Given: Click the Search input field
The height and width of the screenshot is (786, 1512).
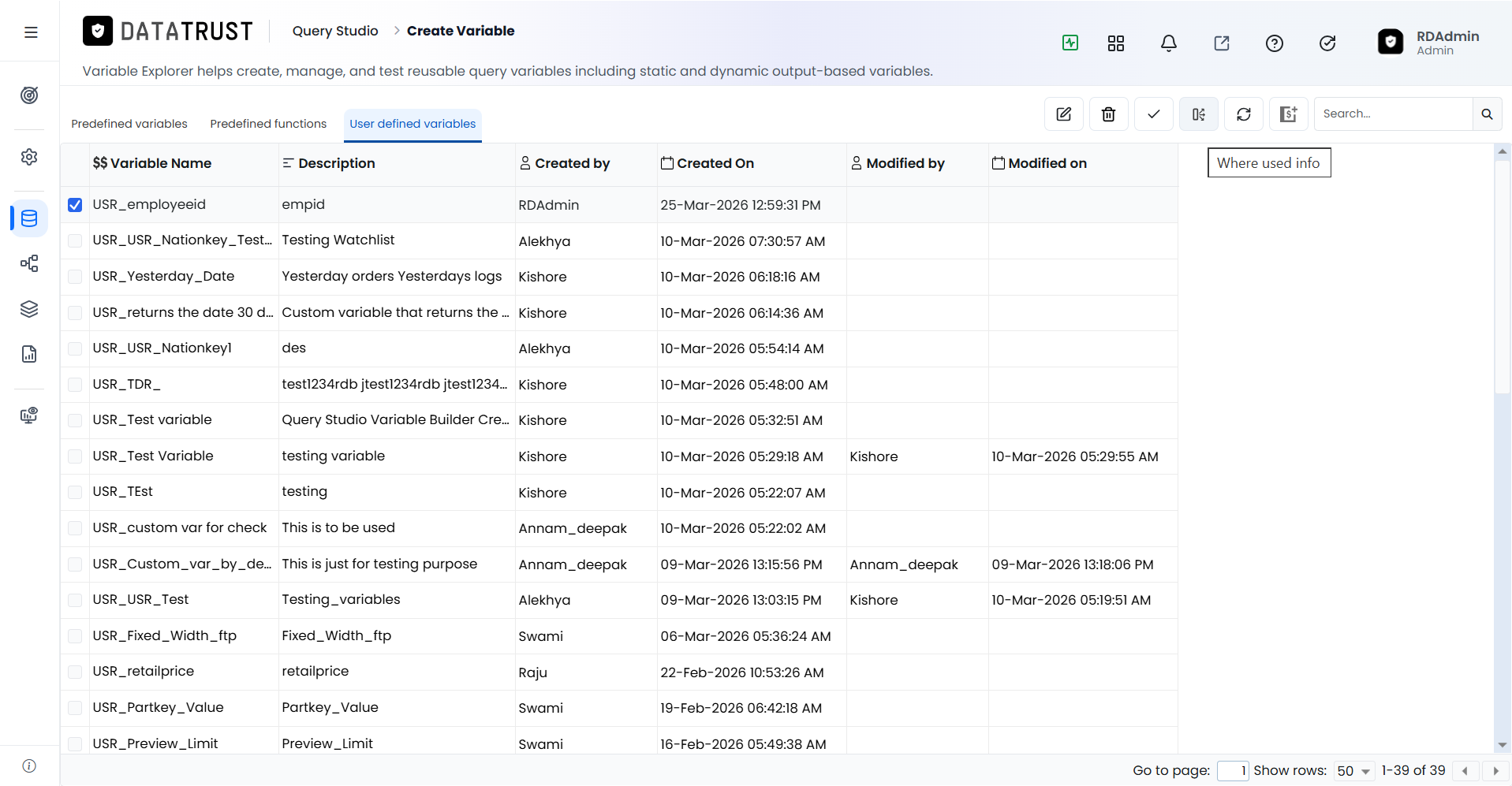Looking at the screenshot, I should (1393, 114).
